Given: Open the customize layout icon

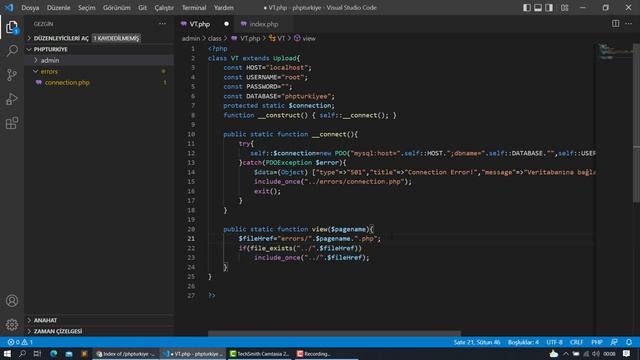Looking at the screenshot, I should click(564, 7).
